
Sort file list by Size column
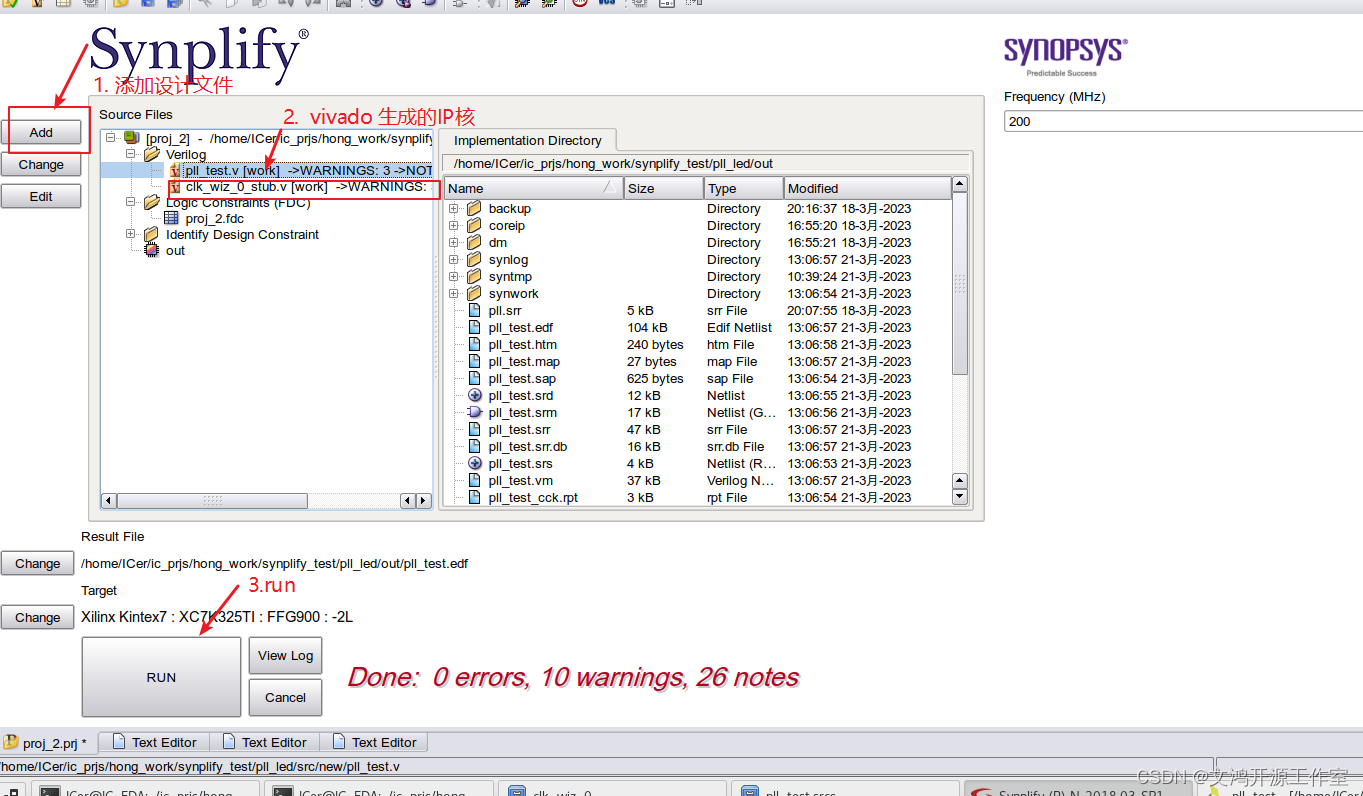tap(663, 188)
